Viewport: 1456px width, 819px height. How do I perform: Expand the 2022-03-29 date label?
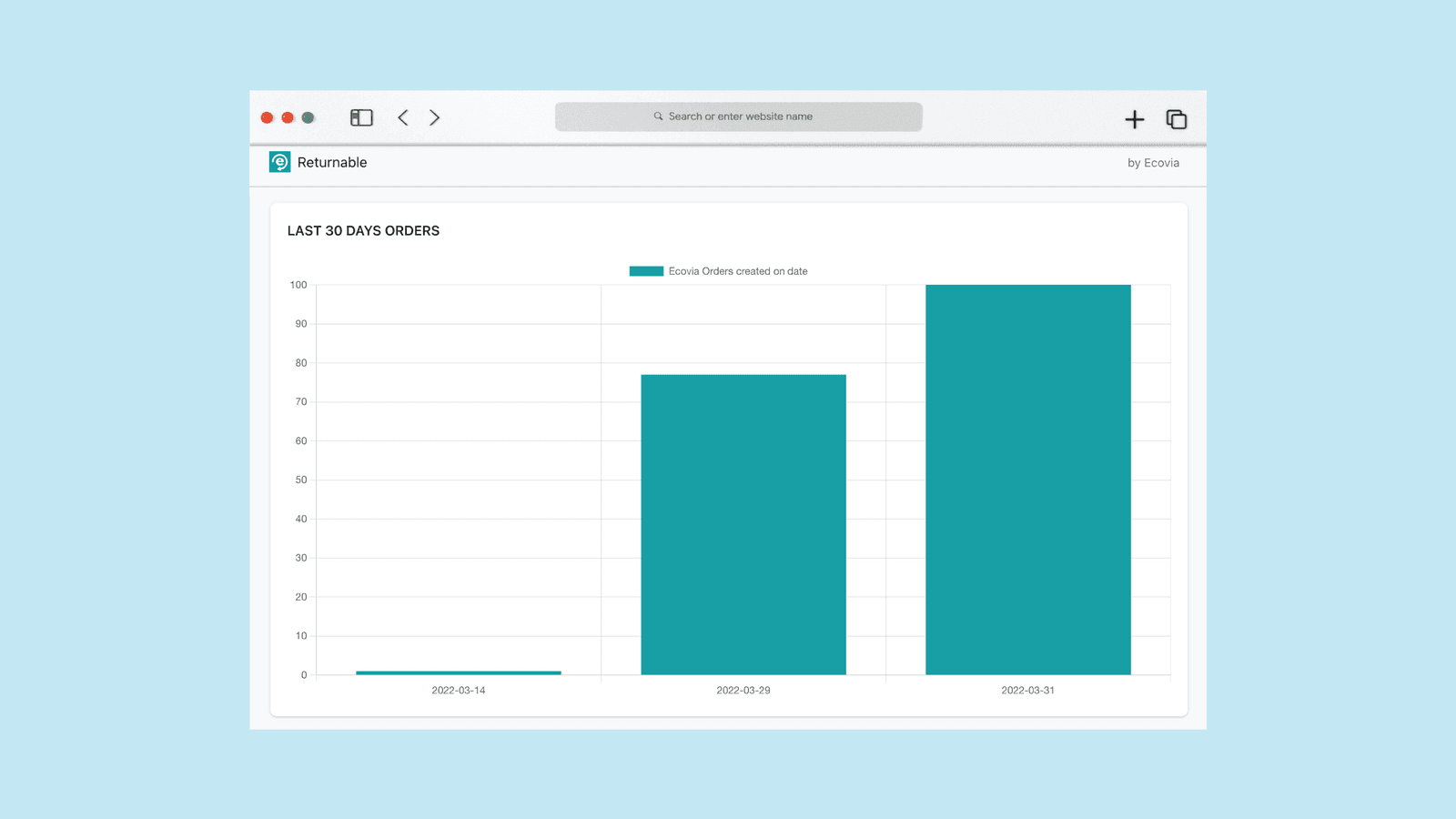click(743, 690)
